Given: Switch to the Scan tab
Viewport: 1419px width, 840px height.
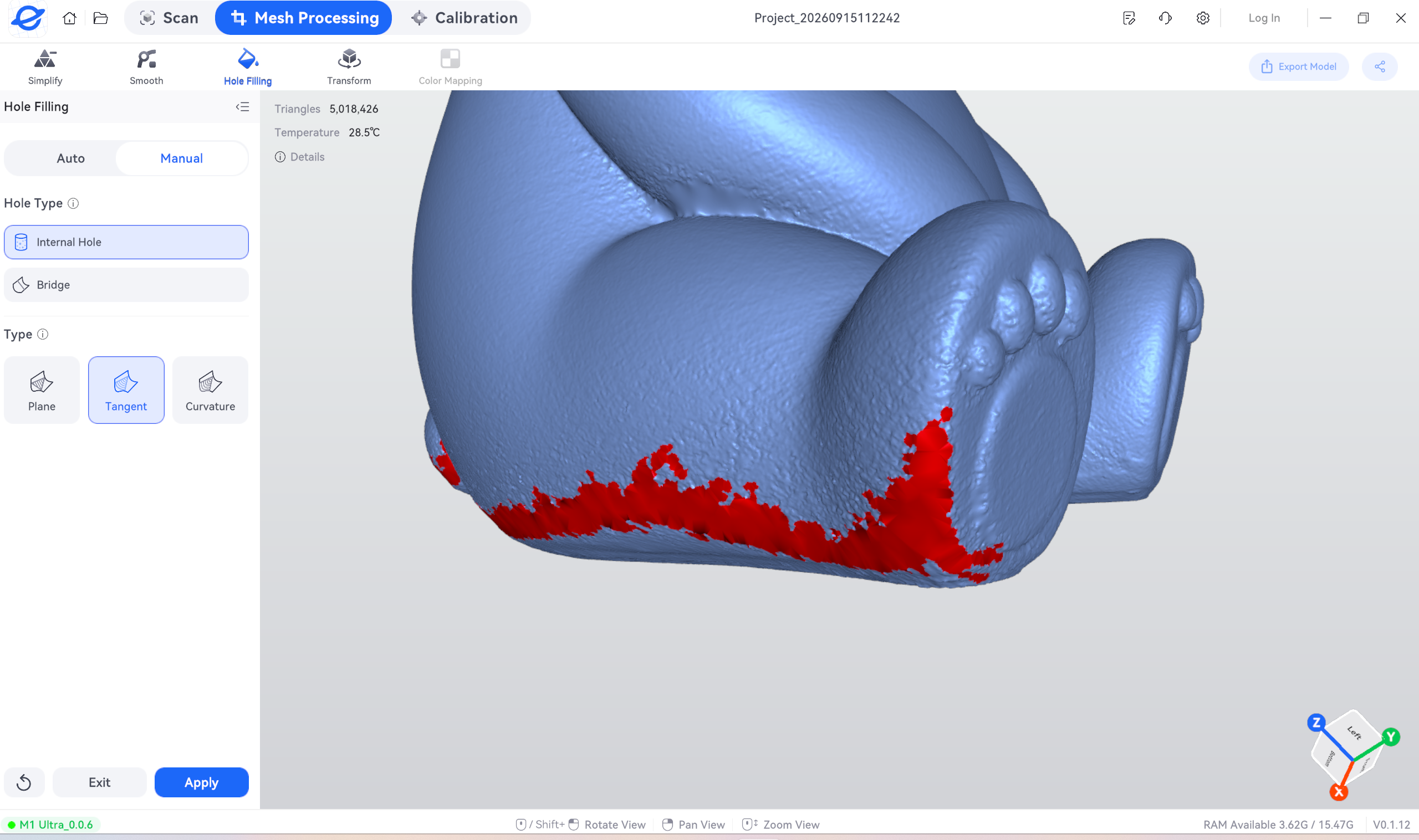Looking at the screenshot, I should pyautogui.click(x=169, y=18).
